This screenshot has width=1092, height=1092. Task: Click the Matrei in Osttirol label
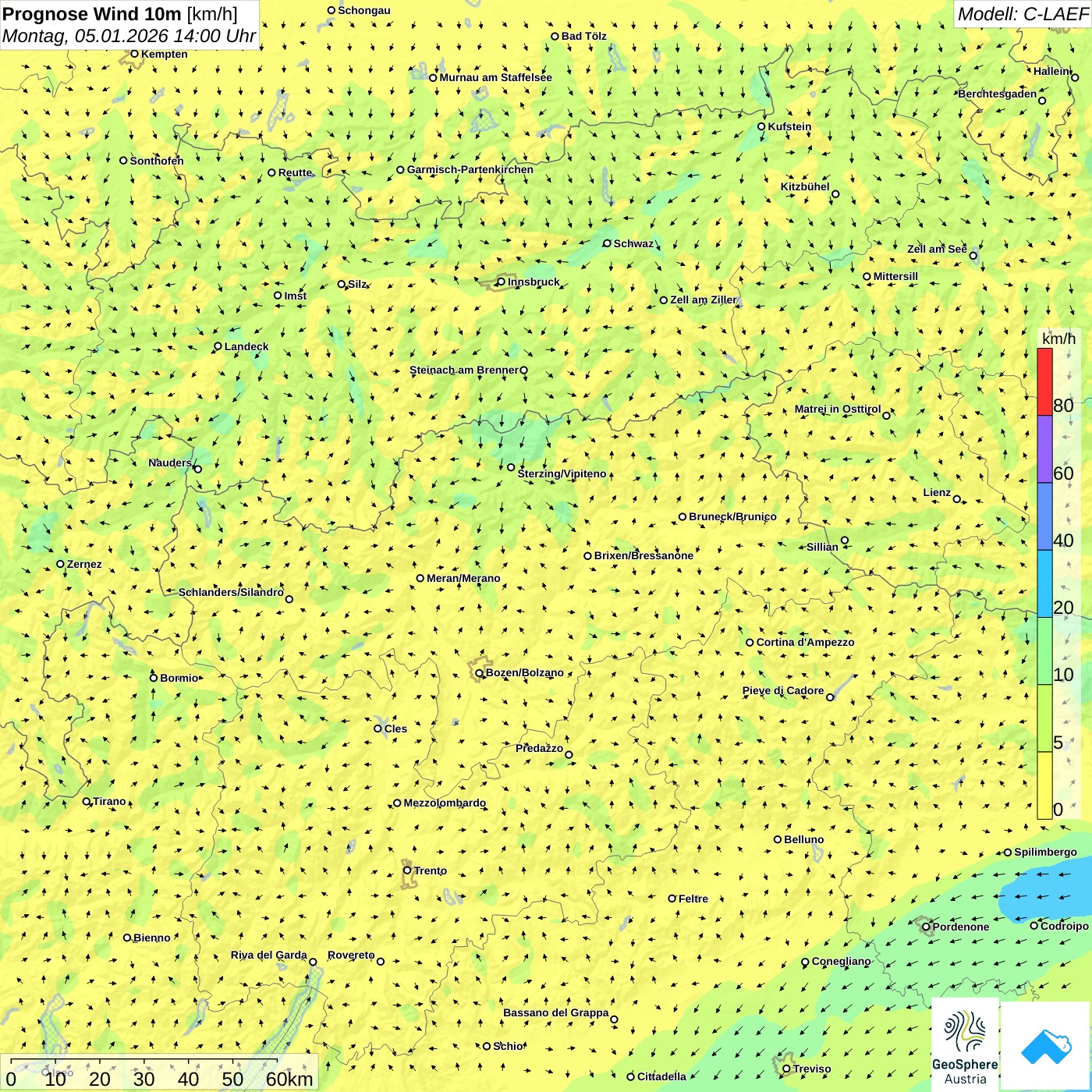838,409
